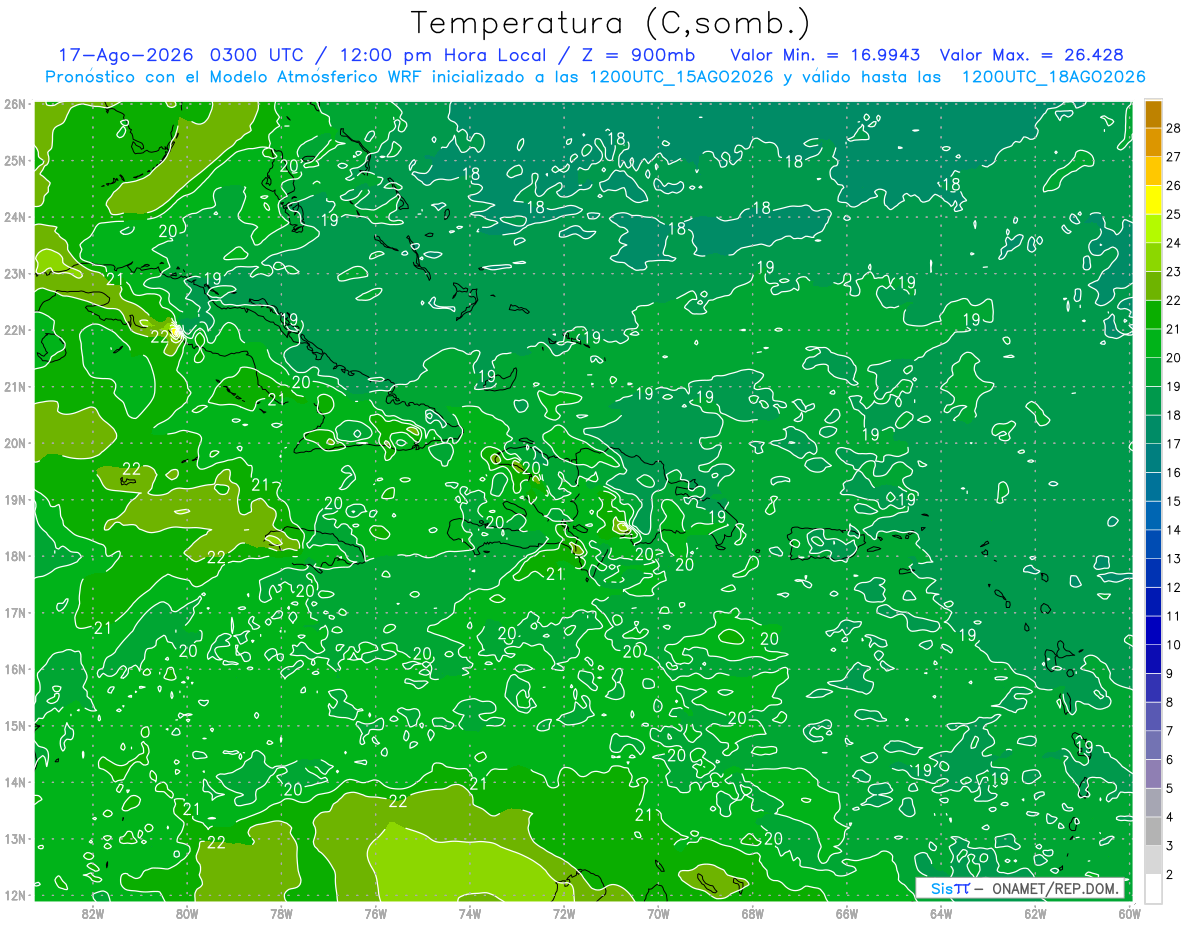Viewport: 1200px width, 927px height.
Task: Pick the yellow swatch between 25 and 26
Action: (1153, 199)
